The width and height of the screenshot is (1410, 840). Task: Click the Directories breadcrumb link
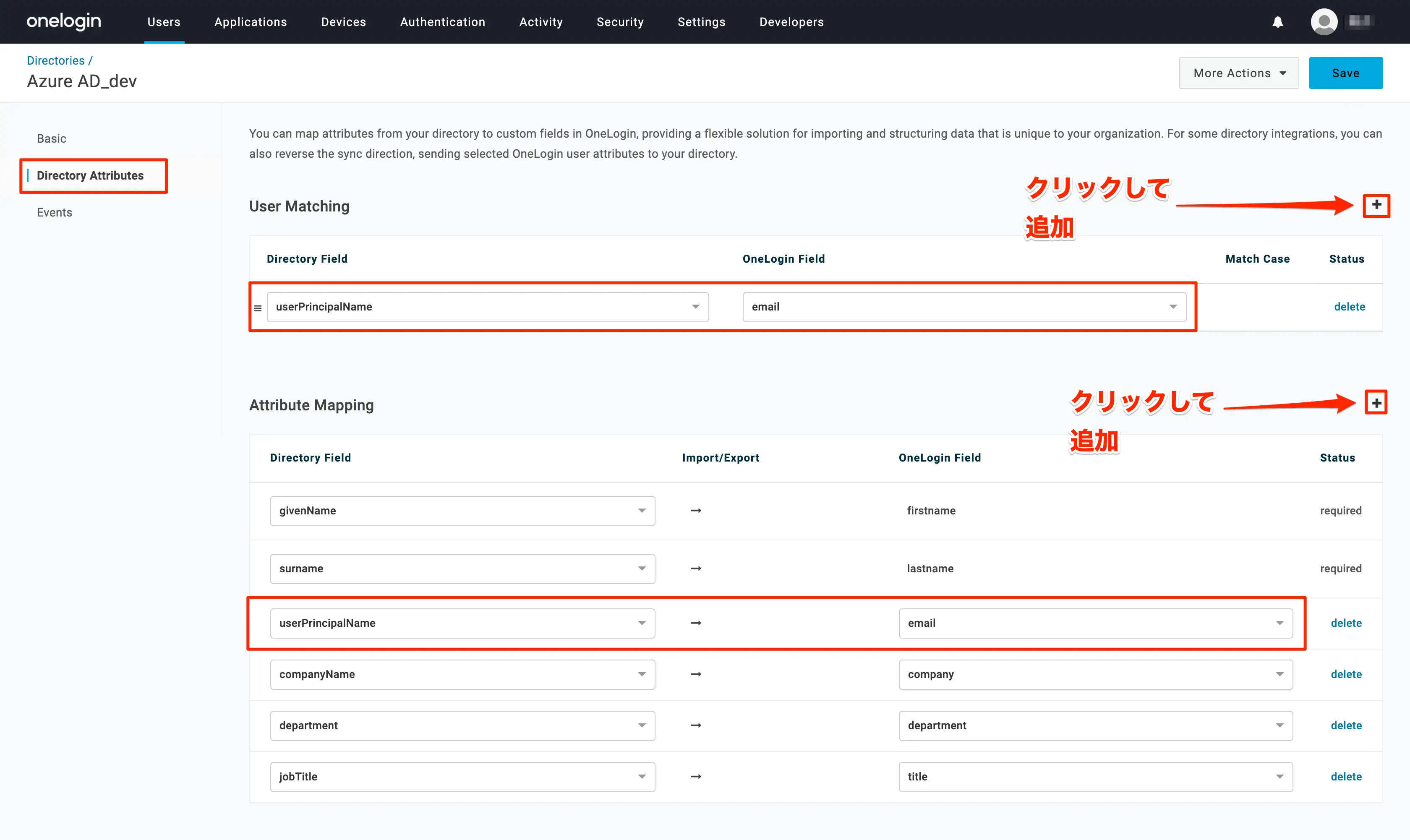tap(55, 60)
